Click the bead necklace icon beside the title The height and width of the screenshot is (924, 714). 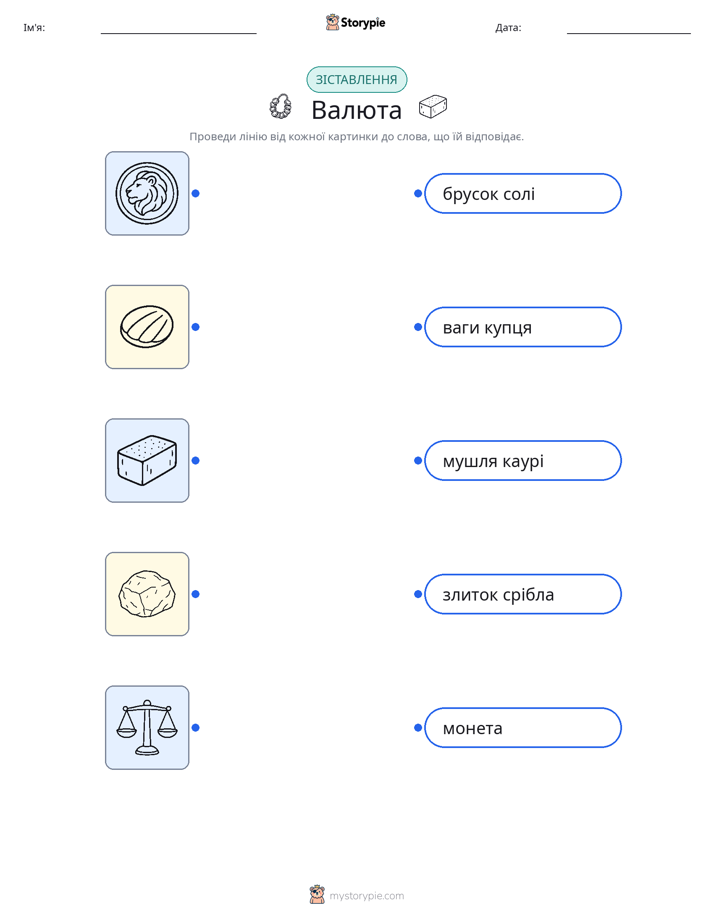(x=280, y=107)
